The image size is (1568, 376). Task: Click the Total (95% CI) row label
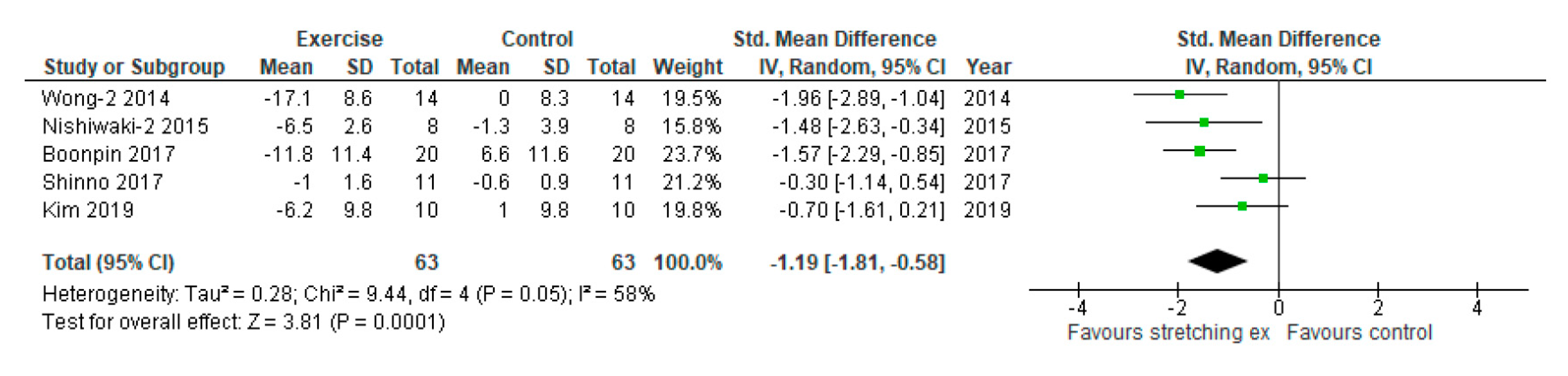(108, 263)
